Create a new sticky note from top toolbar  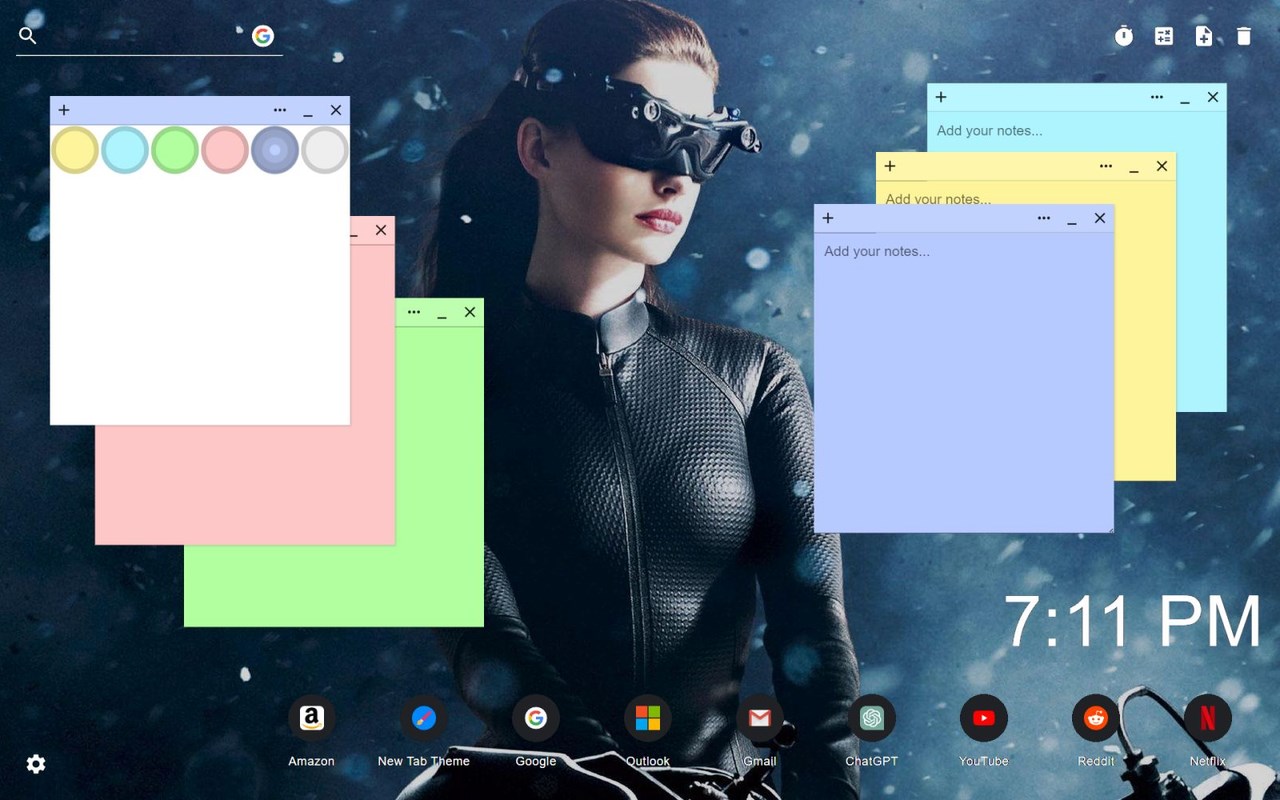[1204, 36]
